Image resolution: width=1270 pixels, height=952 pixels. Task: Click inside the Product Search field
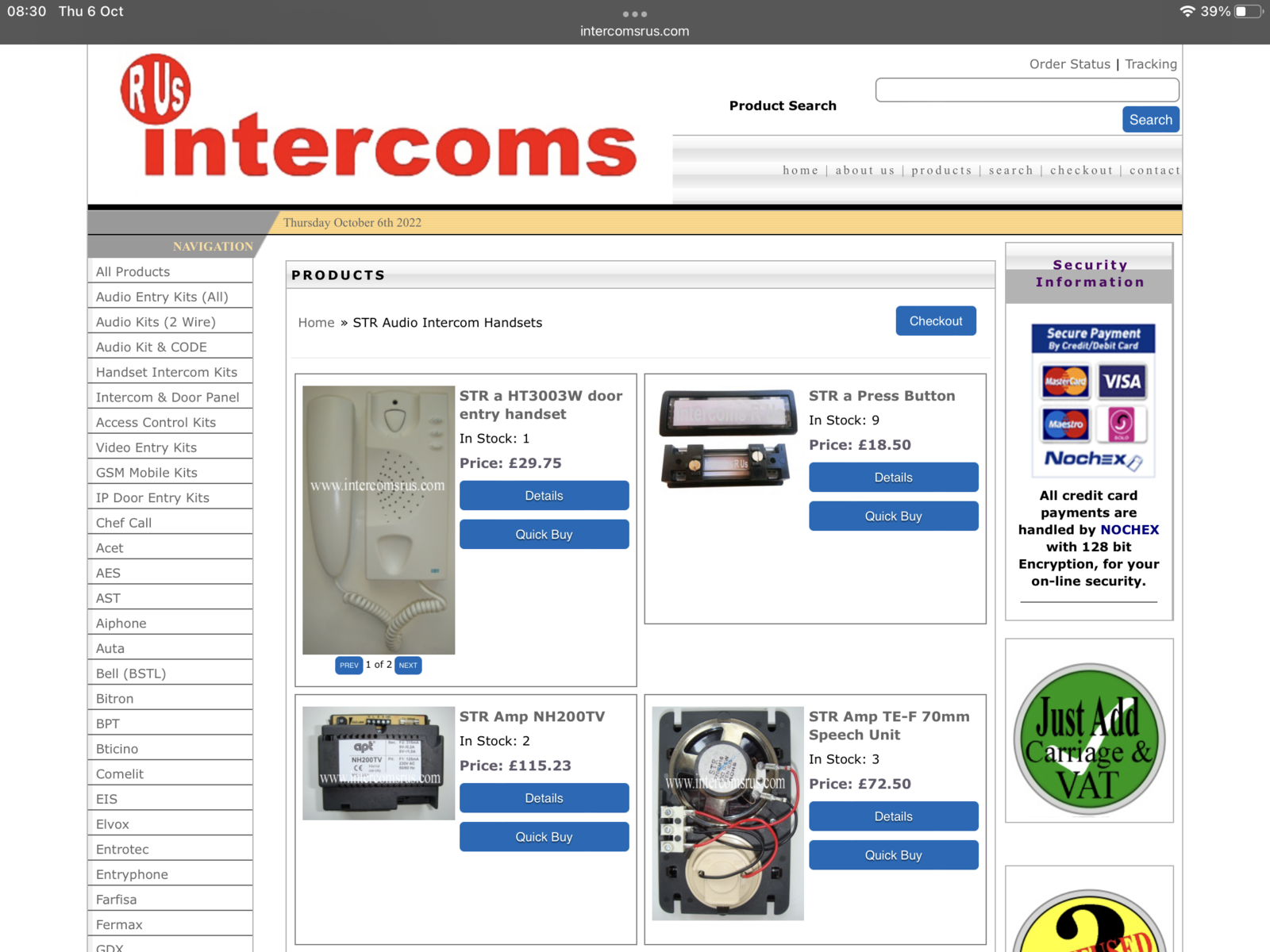click(x=1026, y=90)
